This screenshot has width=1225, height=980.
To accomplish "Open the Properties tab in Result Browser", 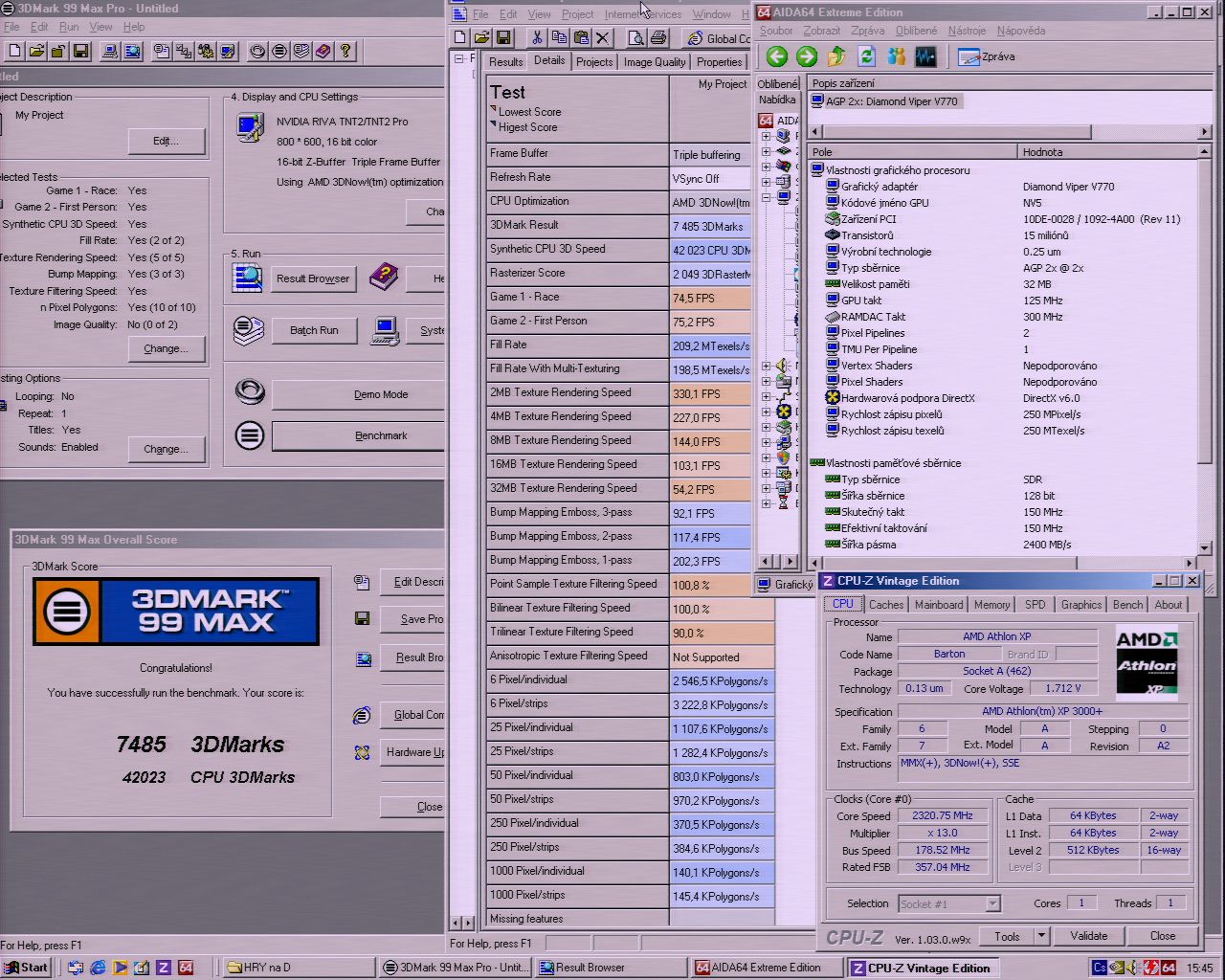I will point(719,61).
